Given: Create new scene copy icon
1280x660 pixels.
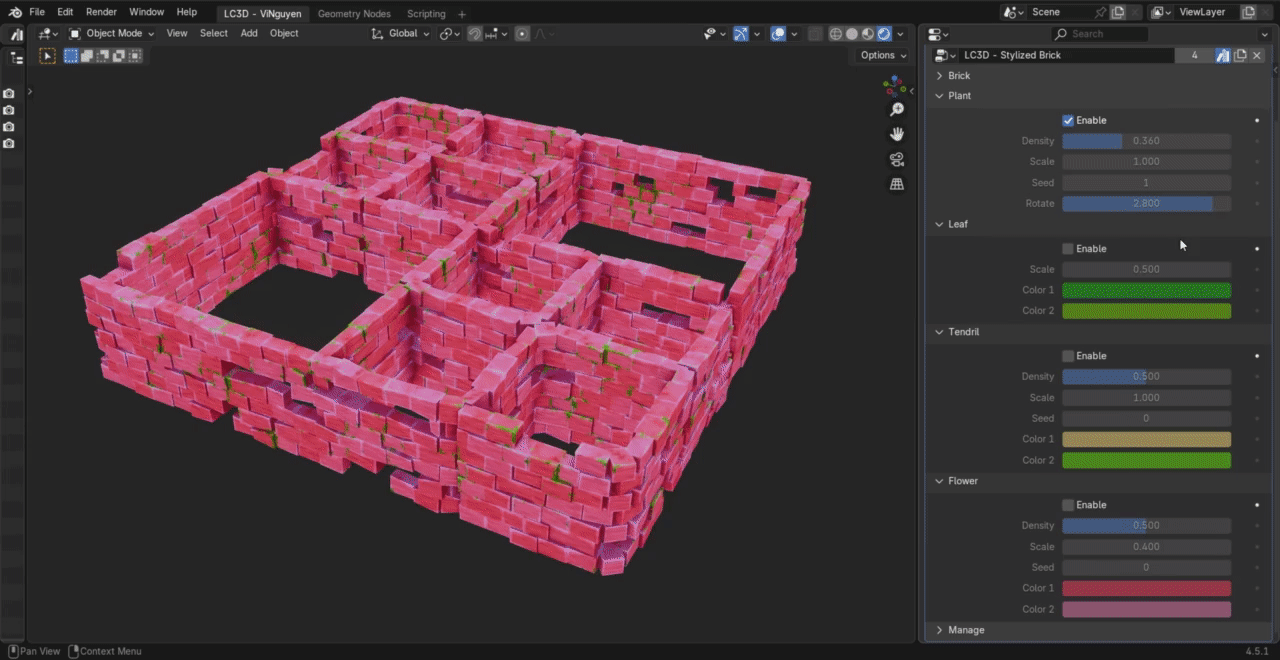Looking at the screenshot, I should coord(1118,12).
